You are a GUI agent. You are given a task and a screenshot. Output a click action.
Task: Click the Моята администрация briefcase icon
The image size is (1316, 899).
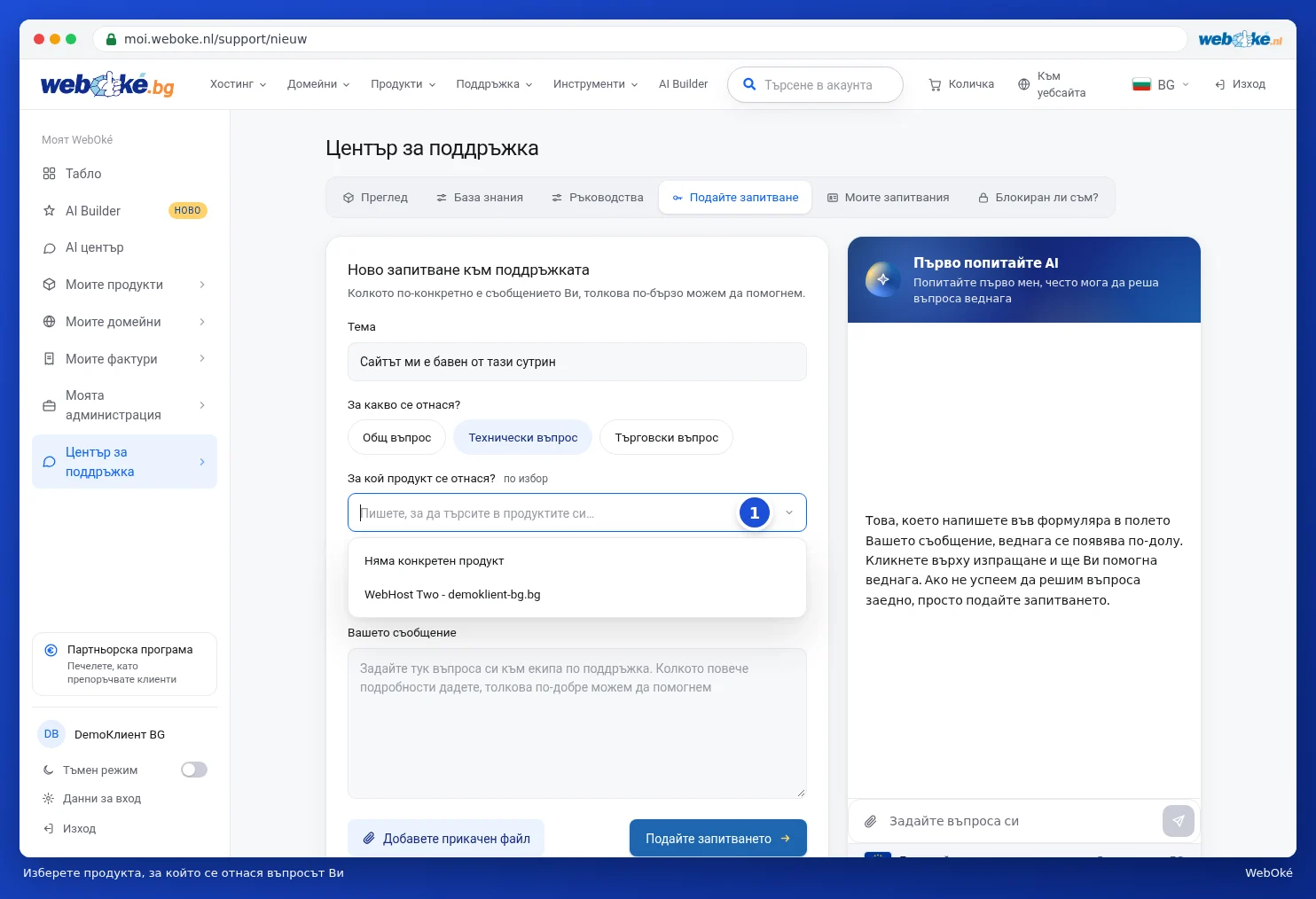click(x=49, y=405)
